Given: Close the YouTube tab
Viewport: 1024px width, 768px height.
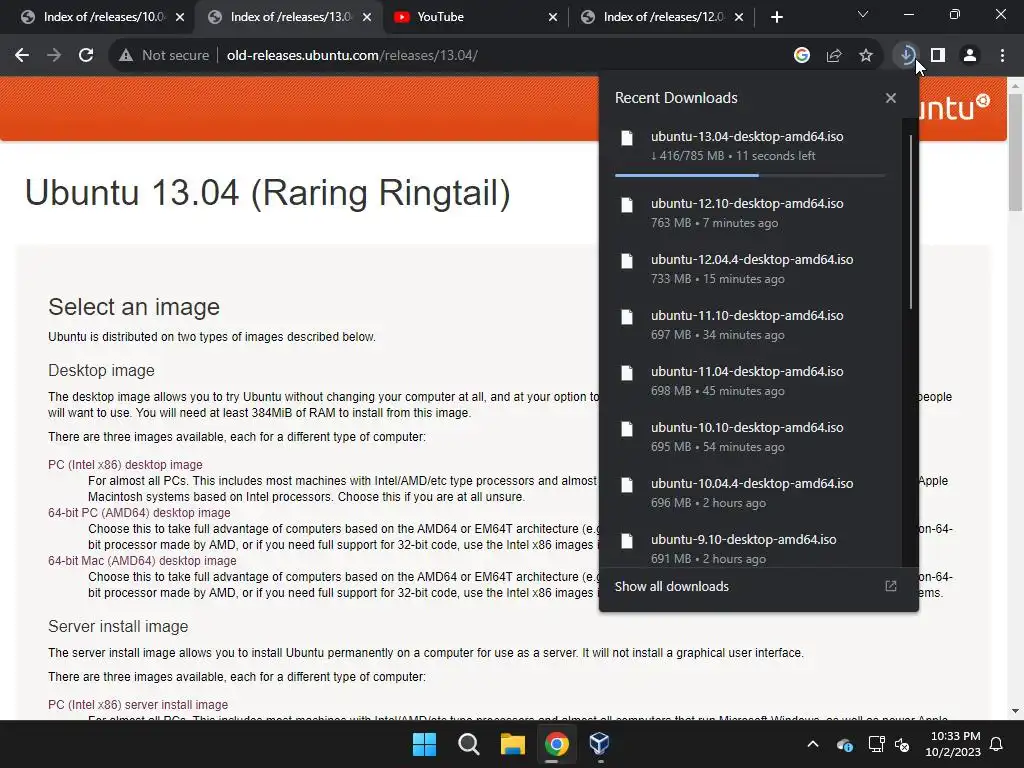Looking at the screenshot, I should 553,17.
